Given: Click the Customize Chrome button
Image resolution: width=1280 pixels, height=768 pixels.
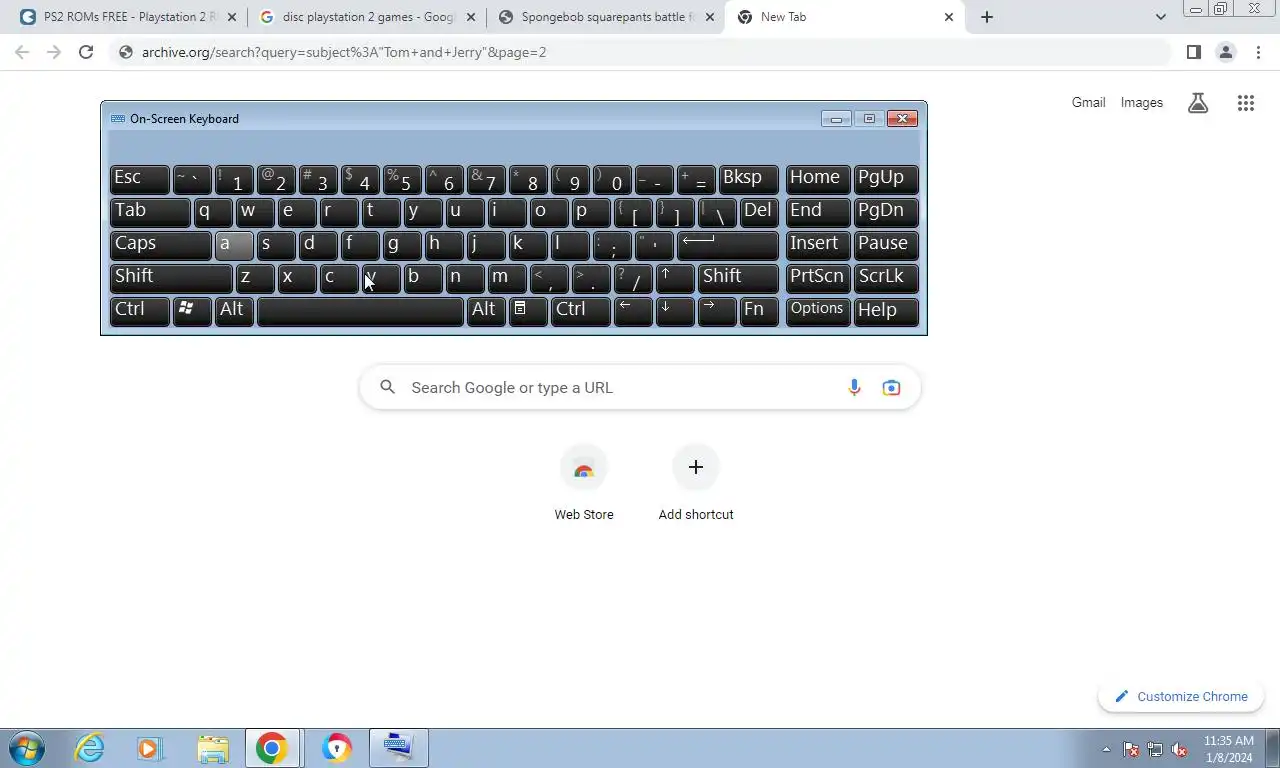Looking at the screenshot, I should (x=1181, y=697).
